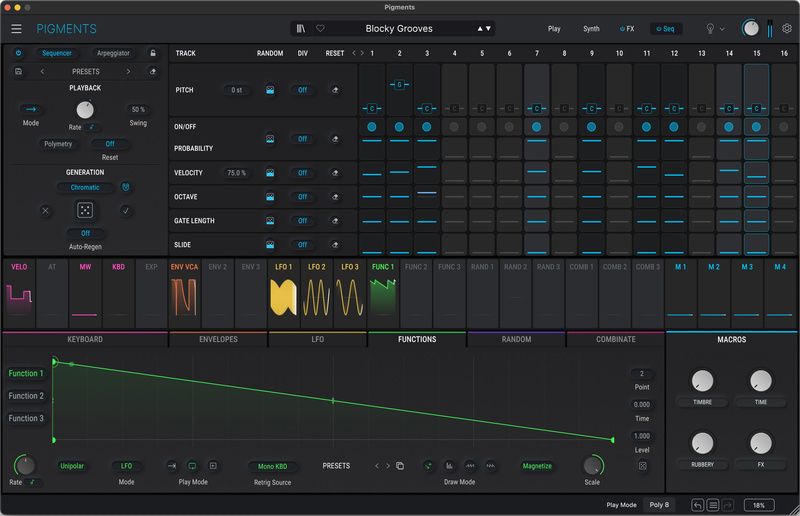The image size is (800, 516).
Task: Click the TIMBRE macro knob
Action: (x=703, y=381)
